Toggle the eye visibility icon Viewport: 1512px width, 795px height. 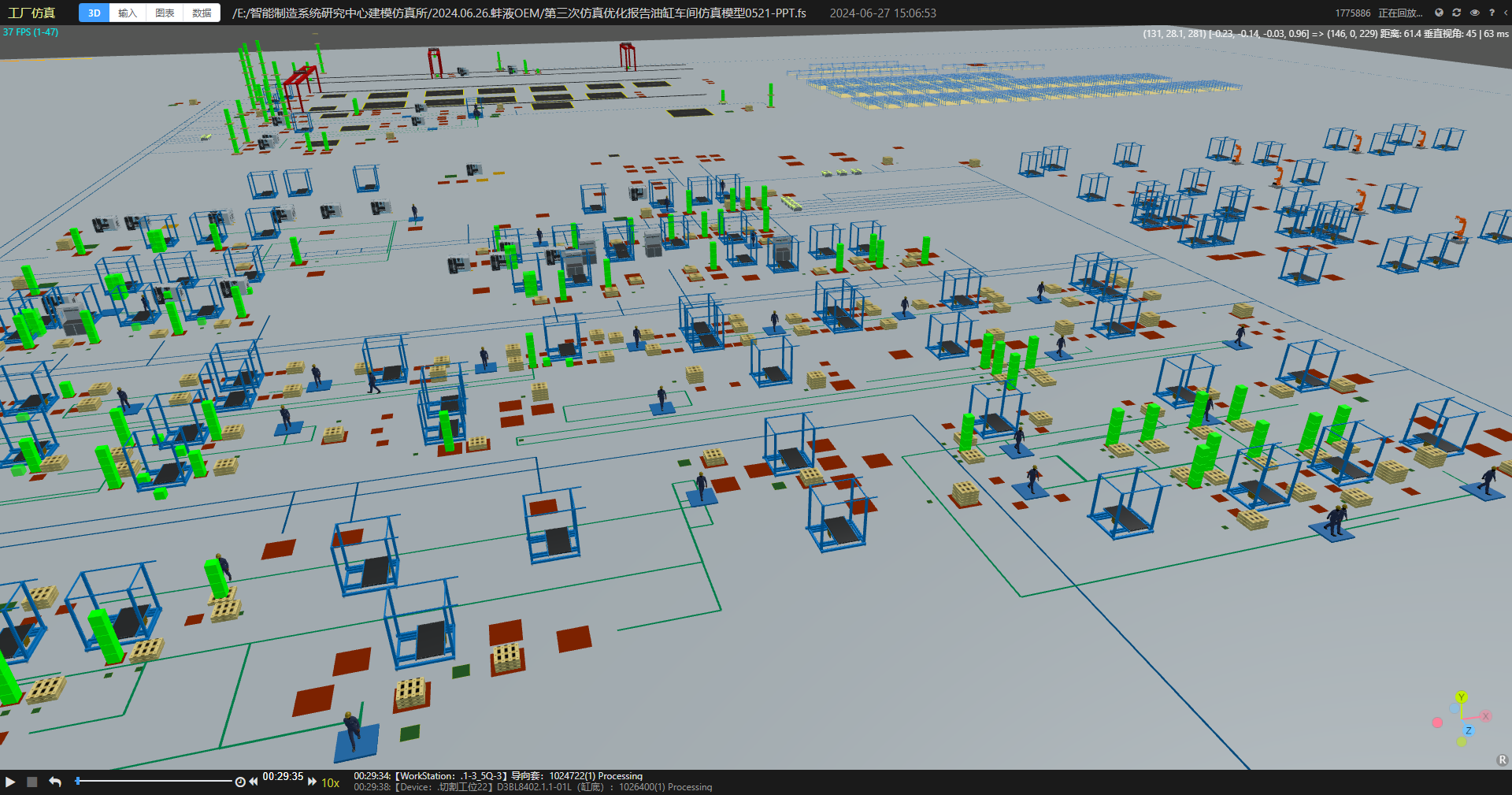point(1474,13)
